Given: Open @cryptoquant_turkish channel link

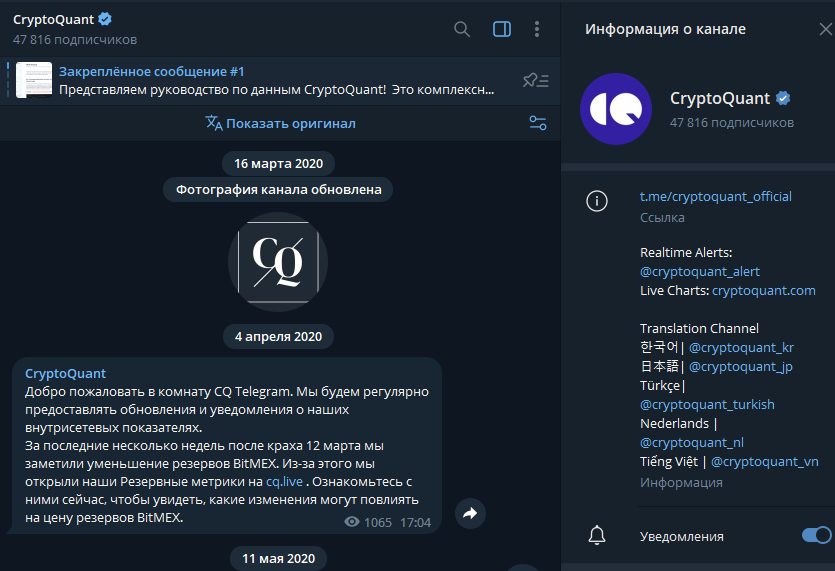Looking at the screenshot, I should pyautogui.click(x=707, y=405).
